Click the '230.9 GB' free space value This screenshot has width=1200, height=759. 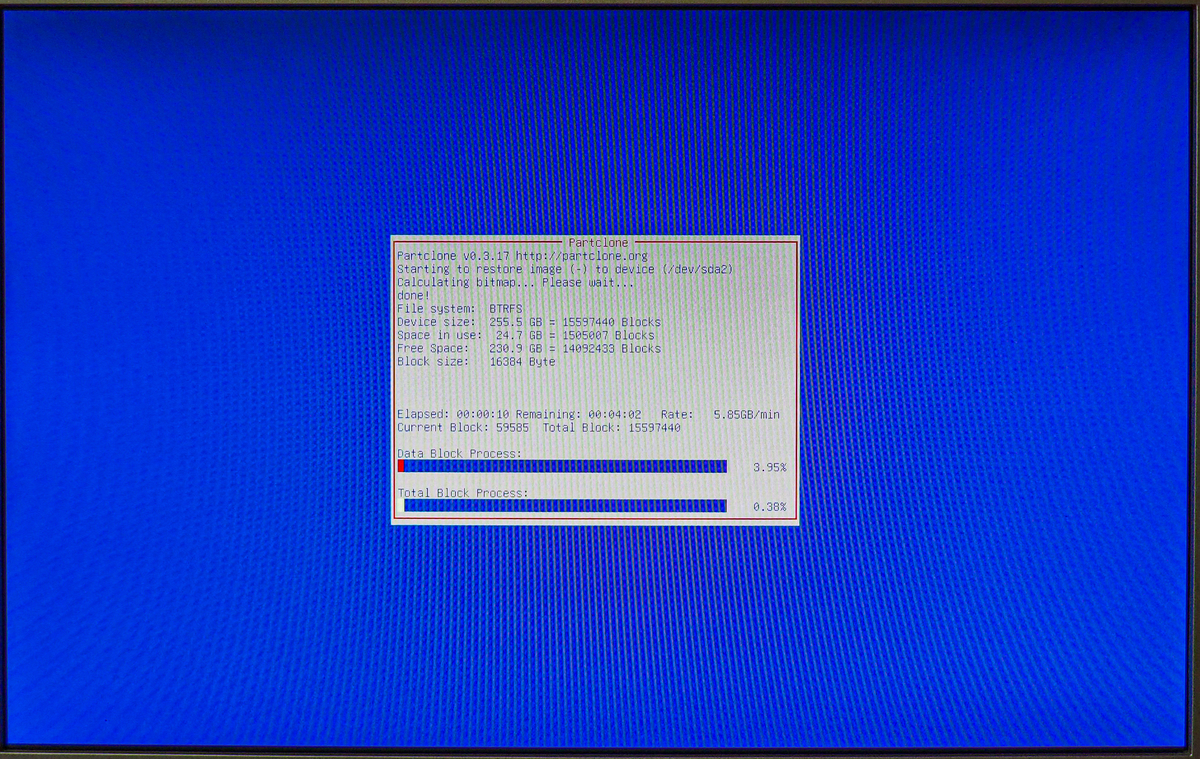pos(516,348)
